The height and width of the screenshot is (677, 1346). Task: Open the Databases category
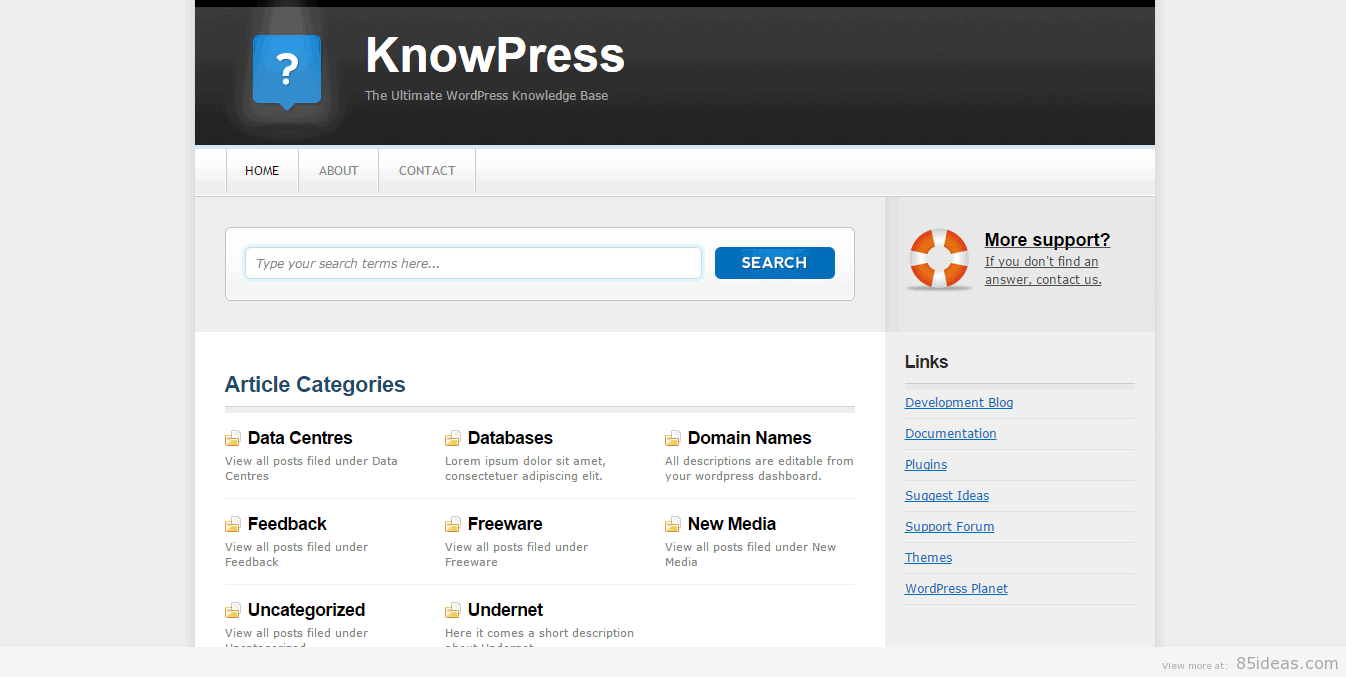click(510, 438)
